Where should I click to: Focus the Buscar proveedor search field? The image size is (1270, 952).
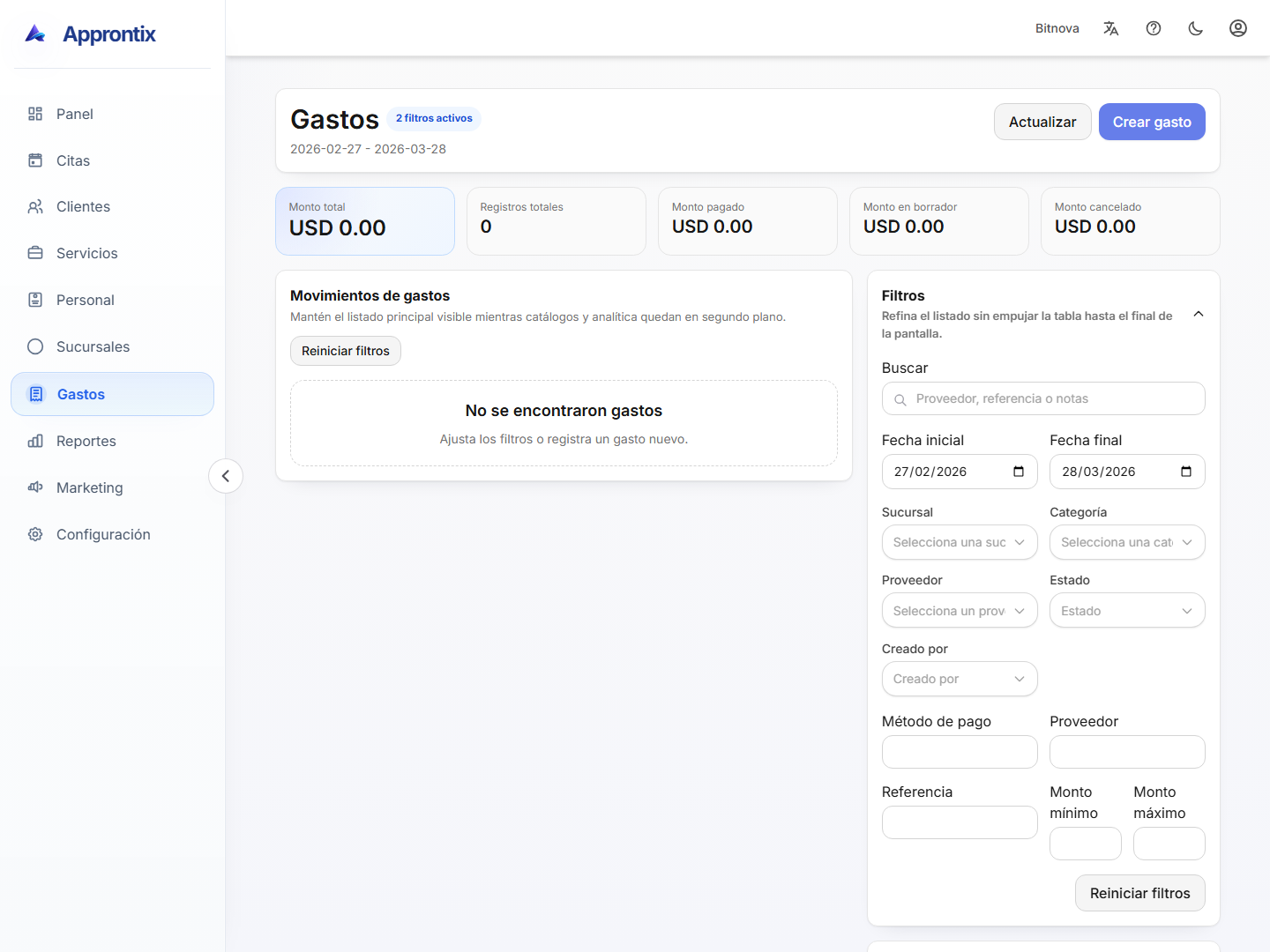pos(1043,398)
